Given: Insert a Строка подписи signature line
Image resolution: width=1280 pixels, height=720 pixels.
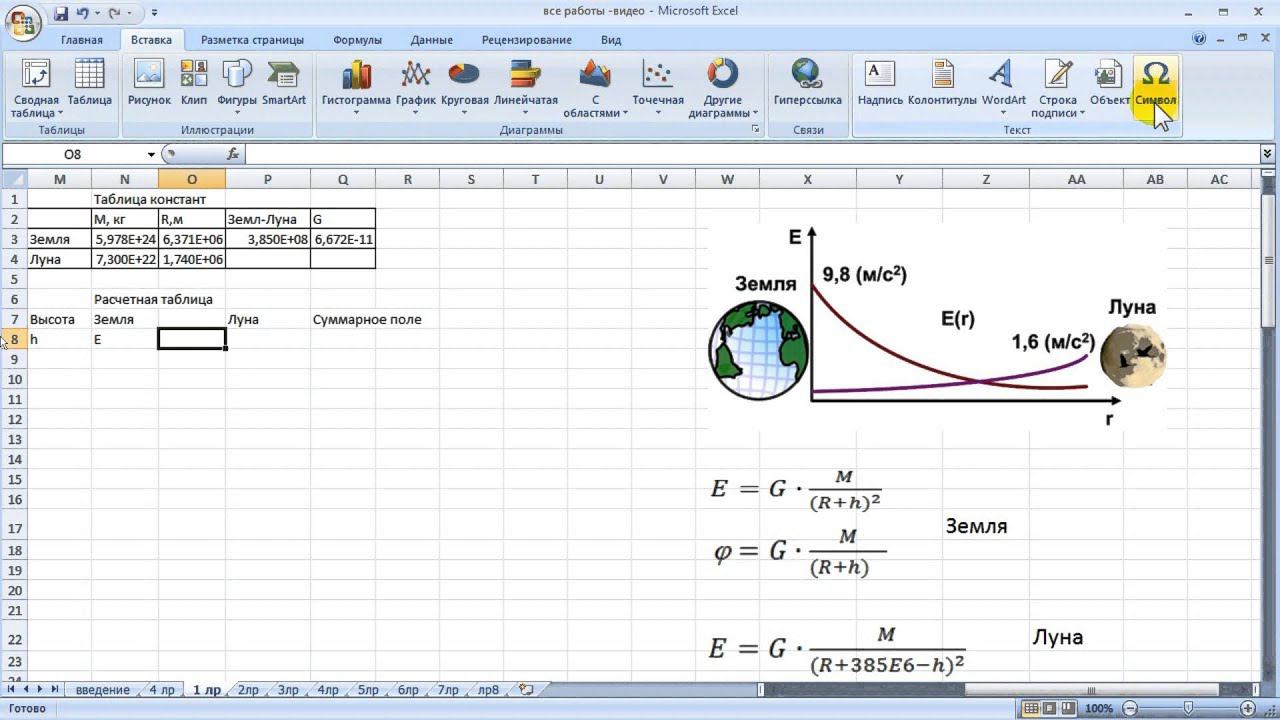Looking at the screenshot, I should coord(1058,89).
